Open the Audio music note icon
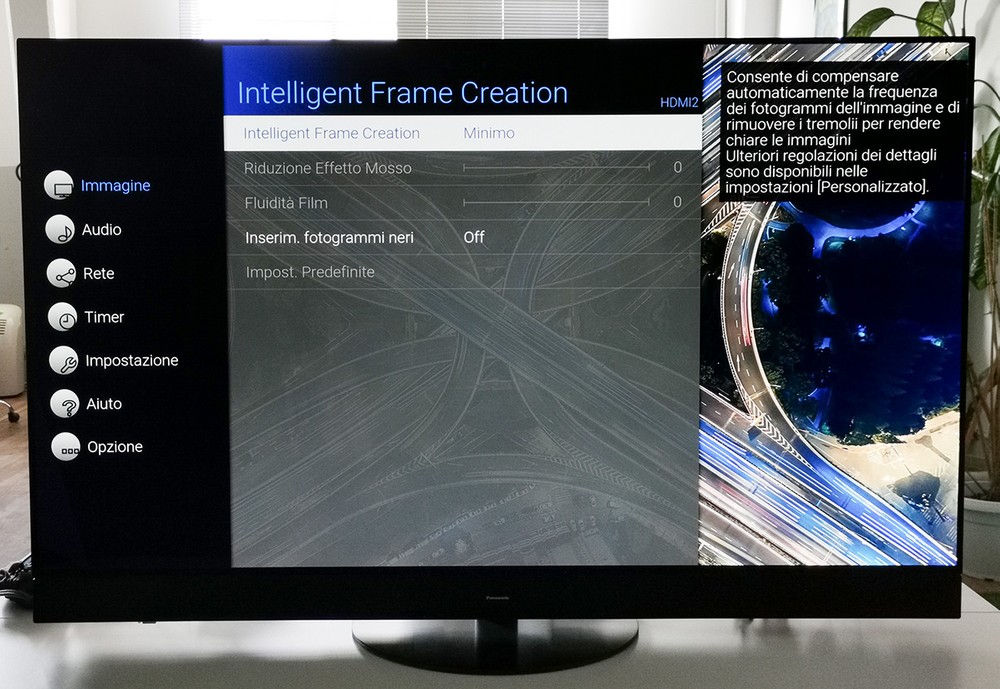 click(x=61, y=230)
